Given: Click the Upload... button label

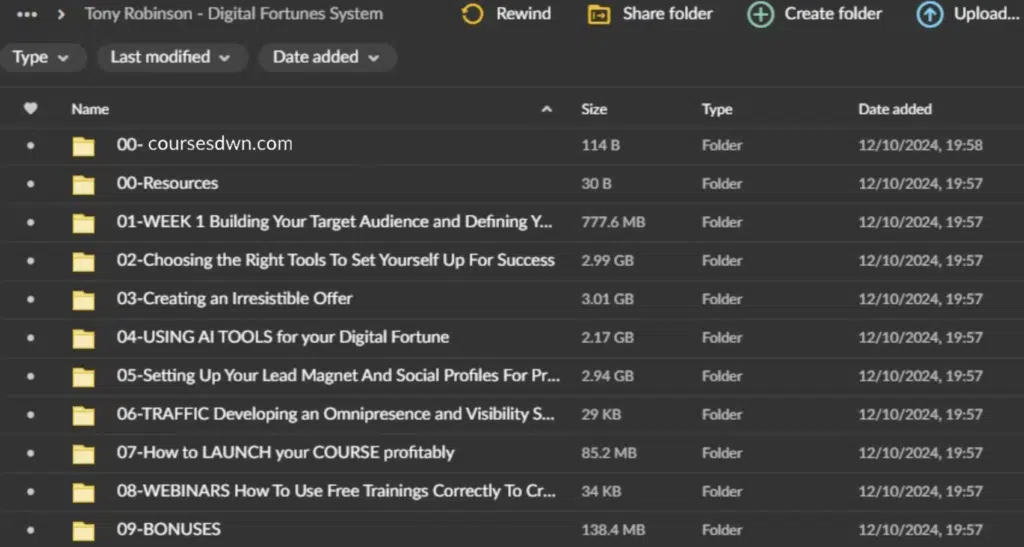Looking at the screenshot, I should click(987, 14).
